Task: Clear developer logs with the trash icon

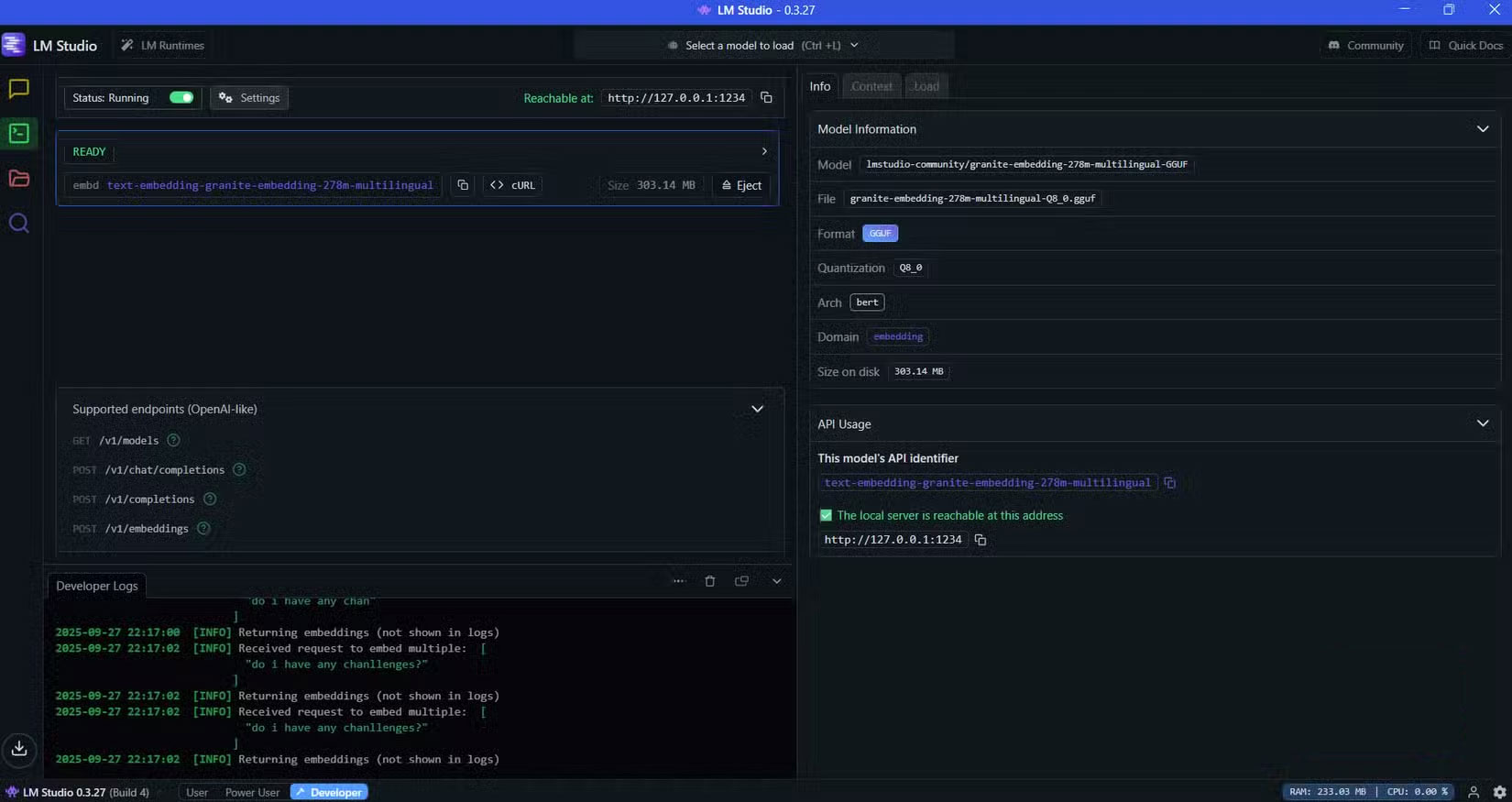Action: click(x=709, y=581)
